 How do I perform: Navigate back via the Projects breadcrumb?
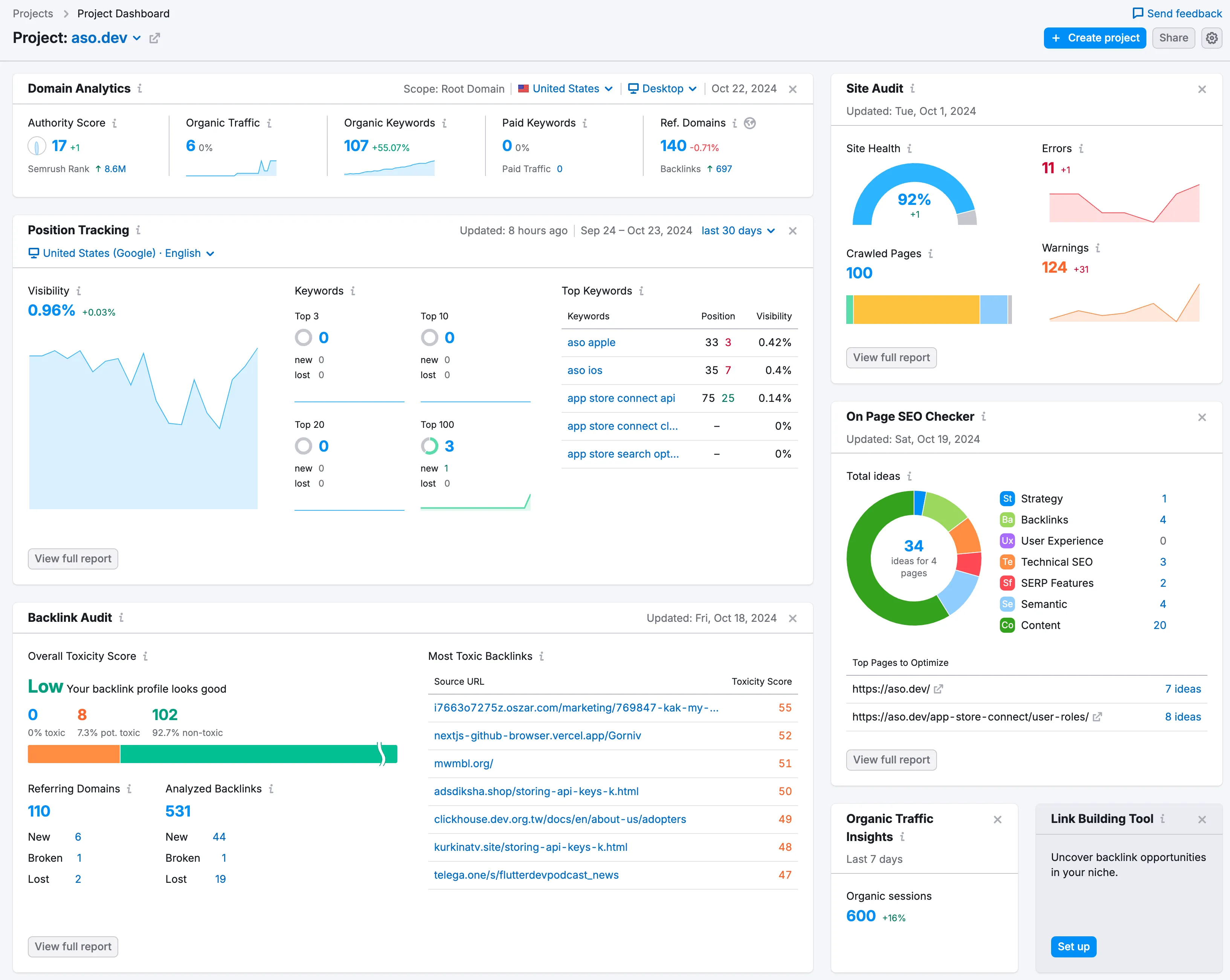[x=32, y=13]
